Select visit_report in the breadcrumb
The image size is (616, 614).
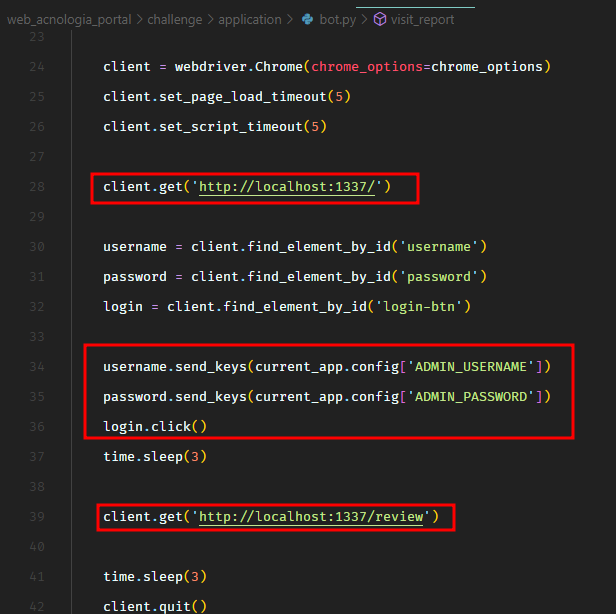pyautogui.click(x=421, y=19)
